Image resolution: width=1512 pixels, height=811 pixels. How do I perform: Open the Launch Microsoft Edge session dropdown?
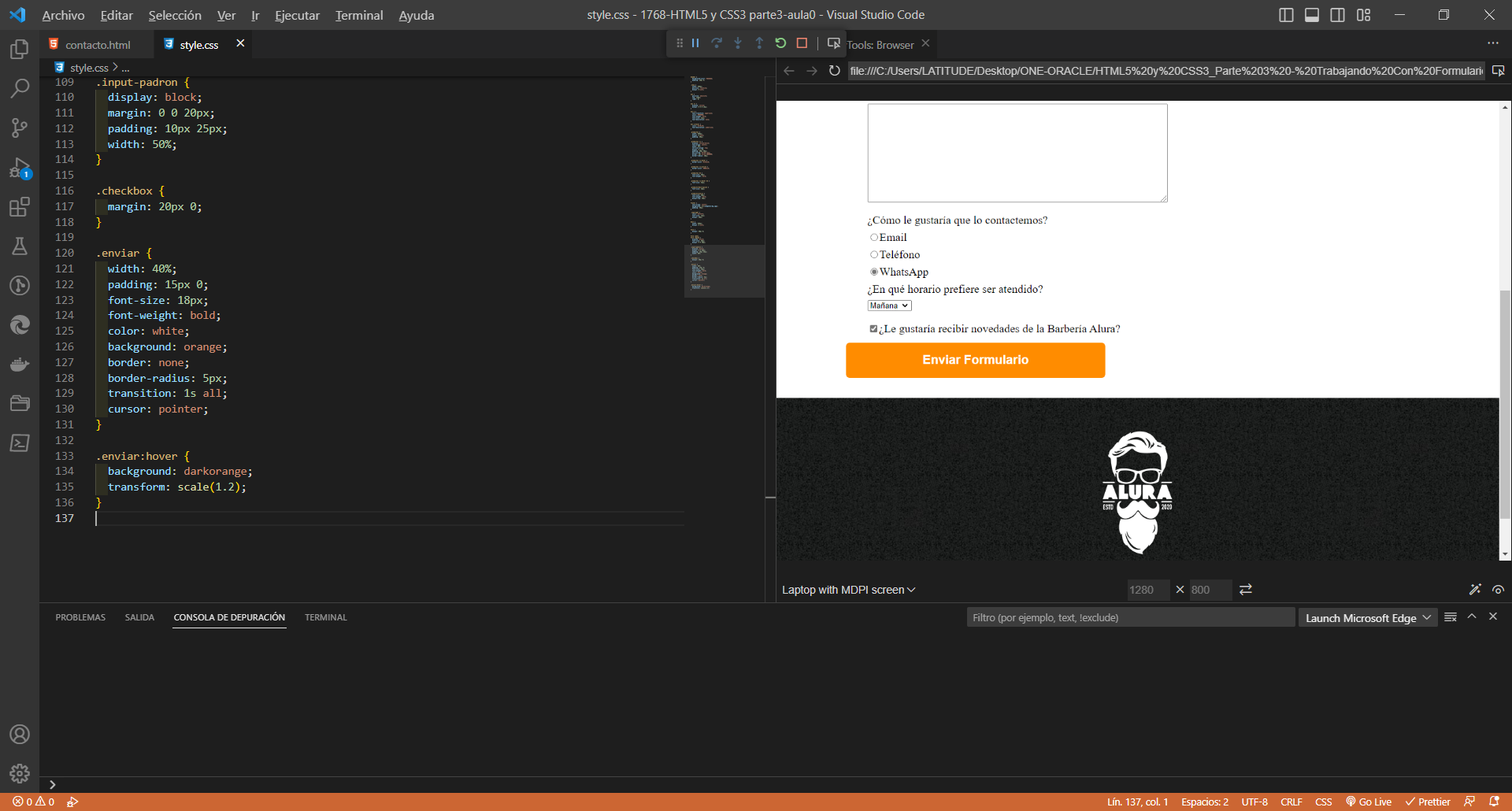pyautogui.click(x=1368, y=618)
